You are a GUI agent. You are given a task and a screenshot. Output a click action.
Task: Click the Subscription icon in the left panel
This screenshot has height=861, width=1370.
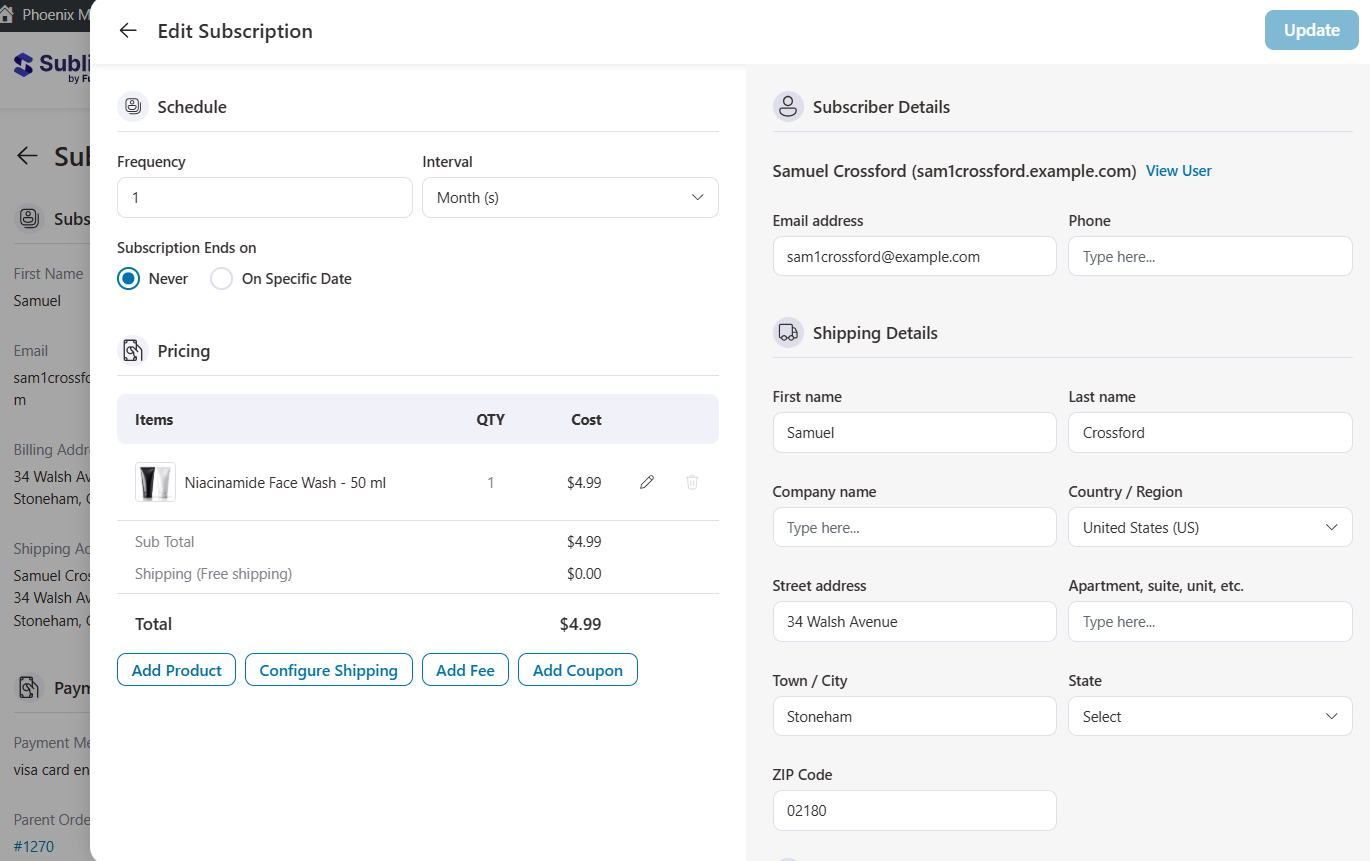pos(30,218)
